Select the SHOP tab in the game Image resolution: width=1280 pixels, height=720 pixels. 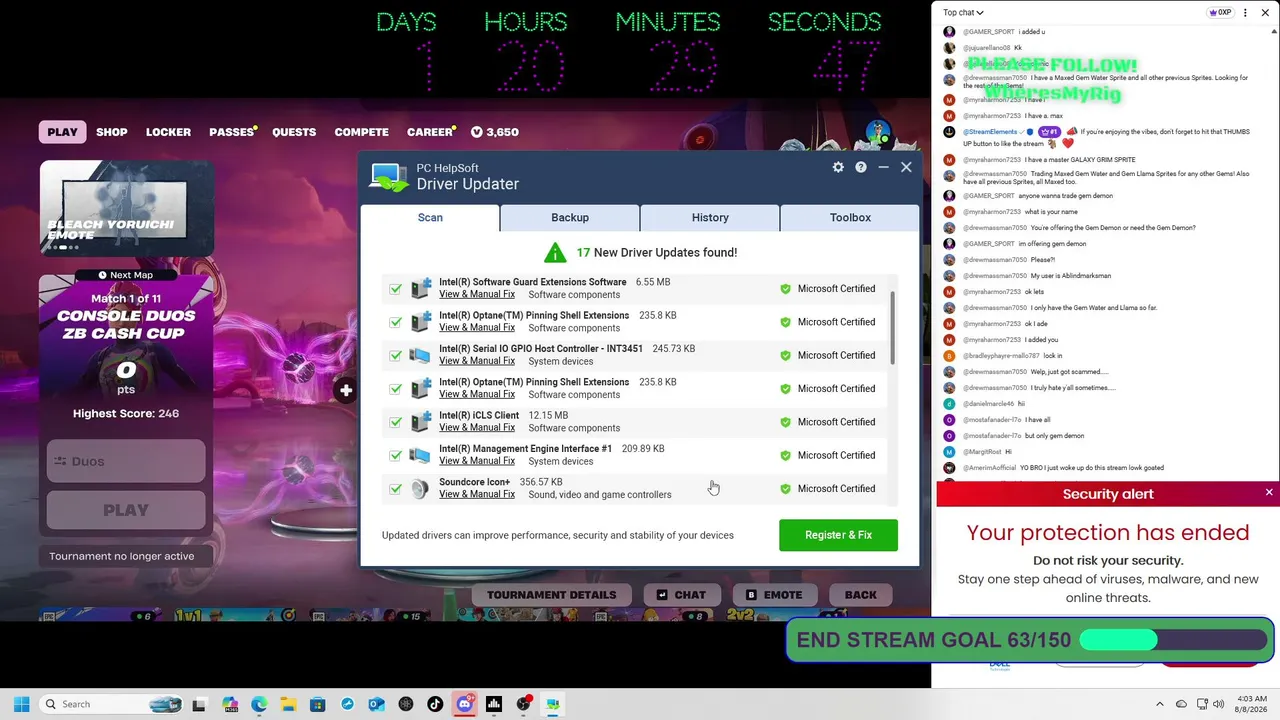[112, 132]
